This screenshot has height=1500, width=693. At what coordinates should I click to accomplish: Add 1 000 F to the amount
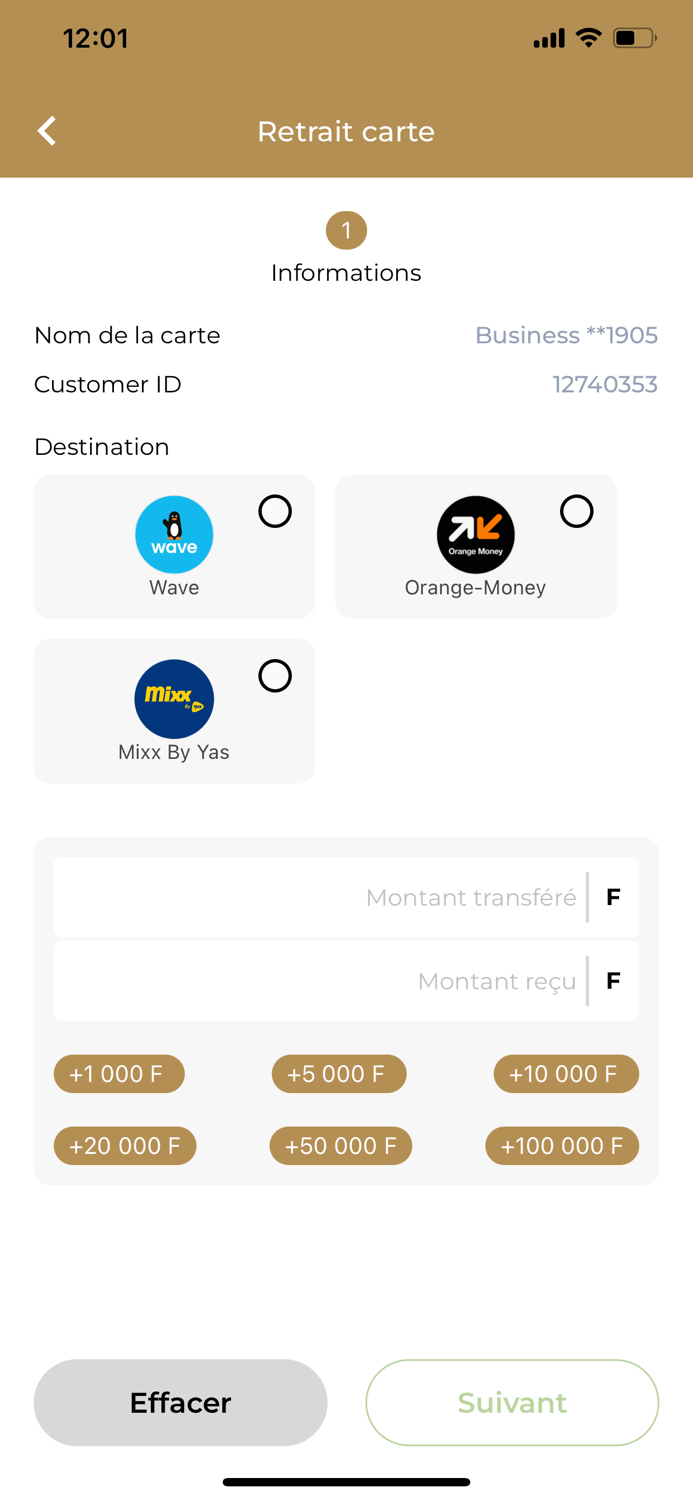[x=119, y=1073]
